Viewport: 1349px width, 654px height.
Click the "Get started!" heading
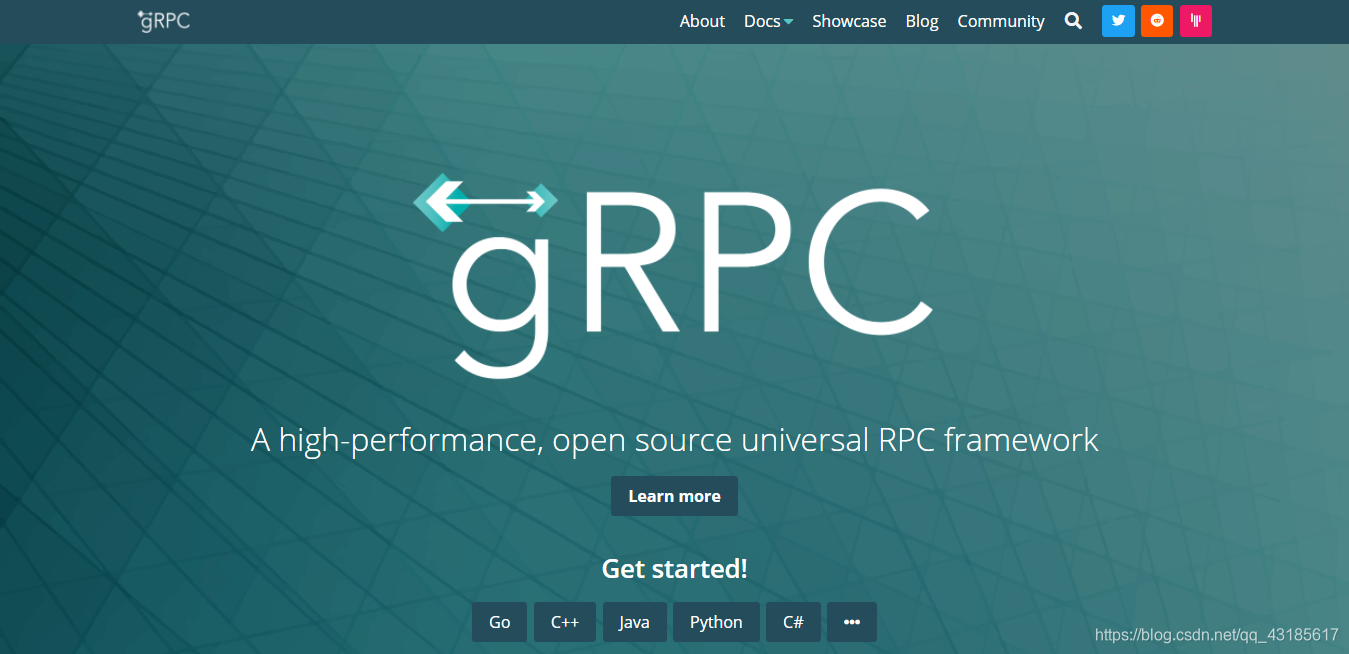[x=674, y=569]
